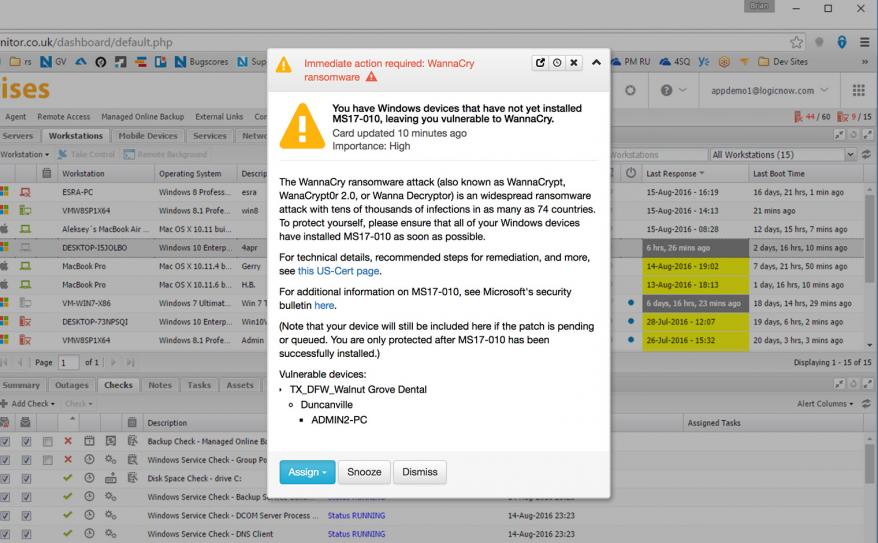
Task: Untick rightmost checked box in Backup Check row
Action: coord(26,442)
